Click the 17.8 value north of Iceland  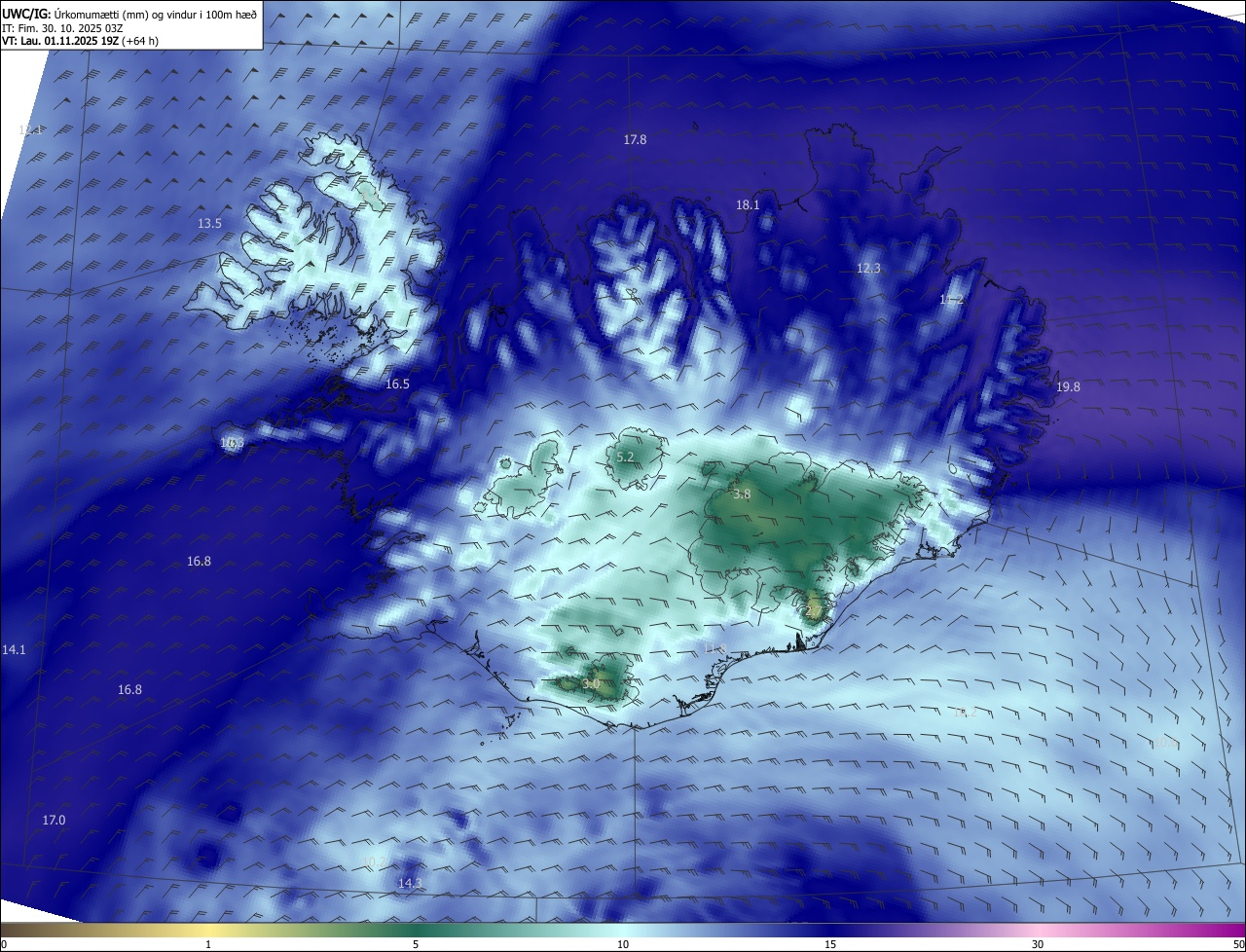point(635,140)
